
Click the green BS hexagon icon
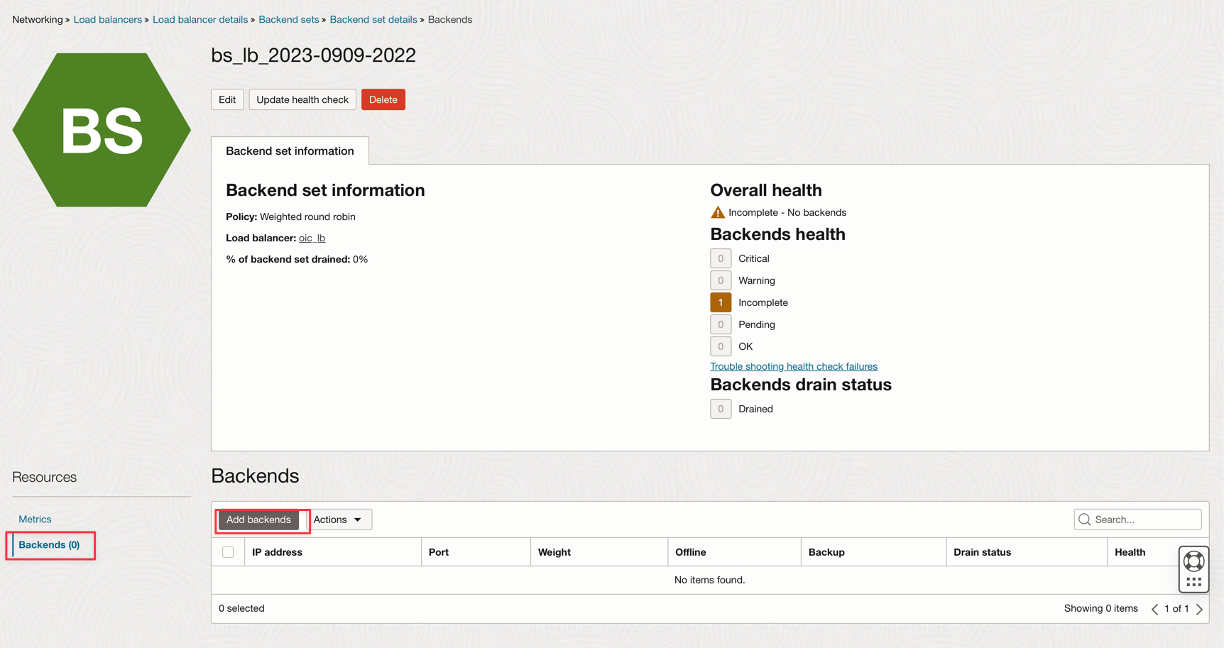[x=101, y=130]
